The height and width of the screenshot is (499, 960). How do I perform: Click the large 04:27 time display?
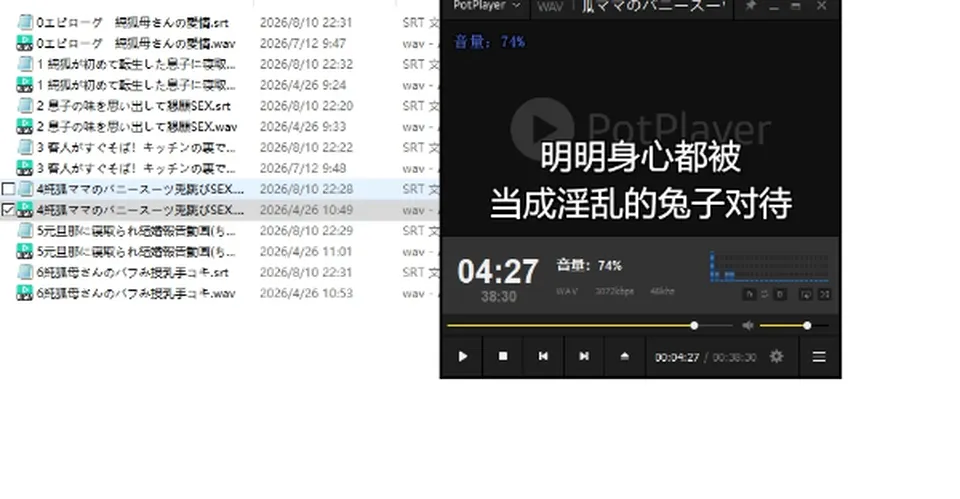click(498, 271)
